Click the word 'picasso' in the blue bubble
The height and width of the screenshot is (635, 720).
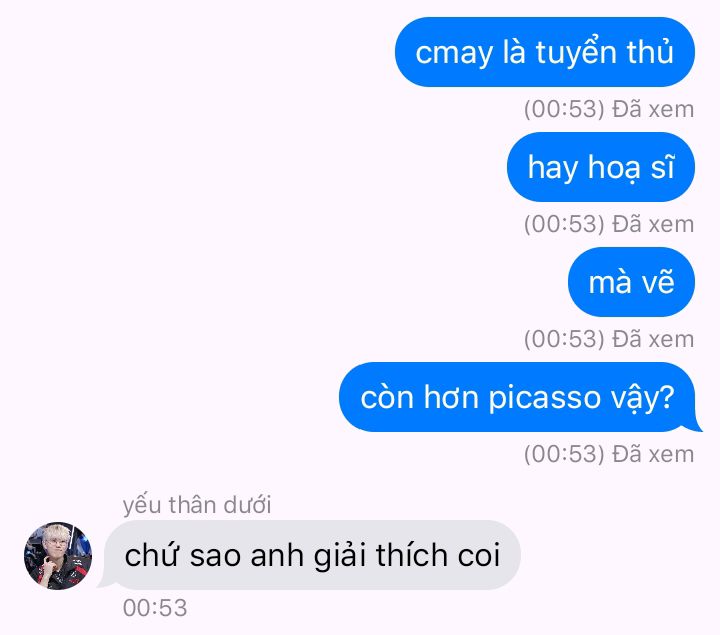[545, 398]
